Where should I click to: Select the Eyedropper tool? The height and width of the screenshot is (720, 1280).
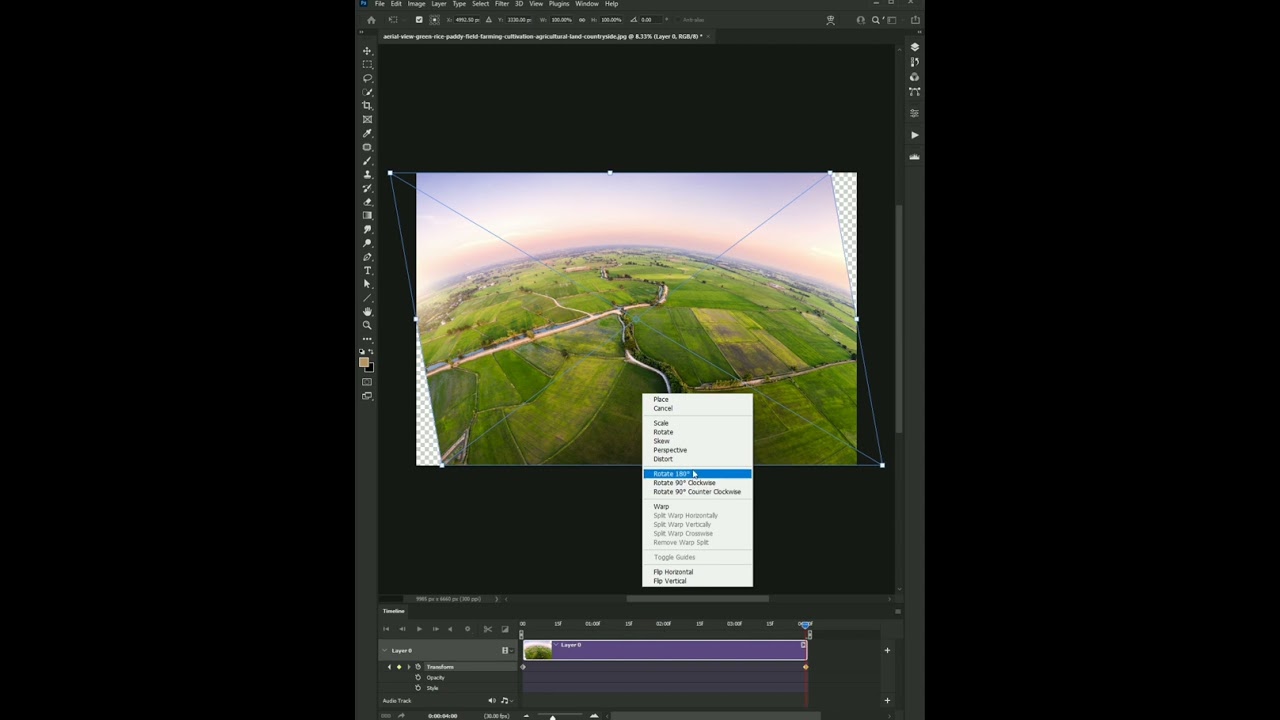[367, 133]
